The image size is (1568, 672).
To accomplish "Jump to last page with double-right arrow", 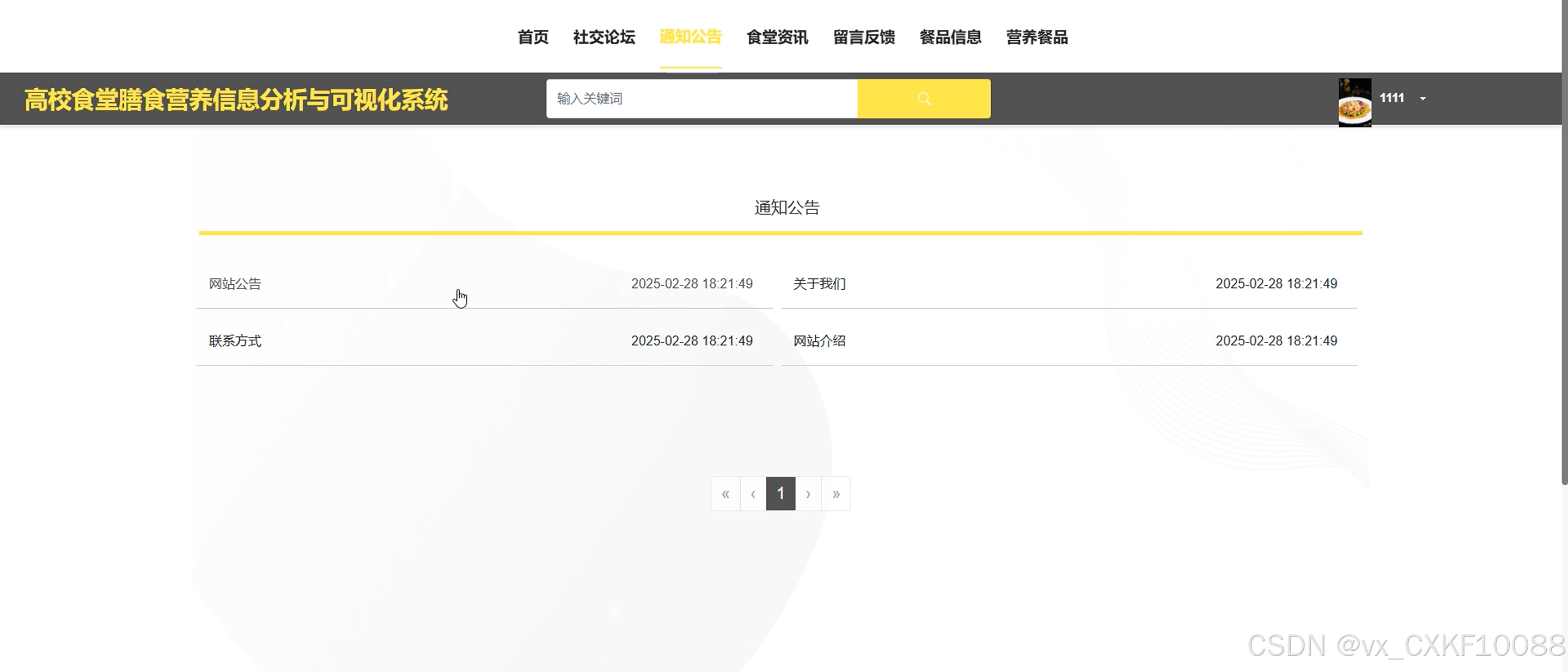I will 835,493.
